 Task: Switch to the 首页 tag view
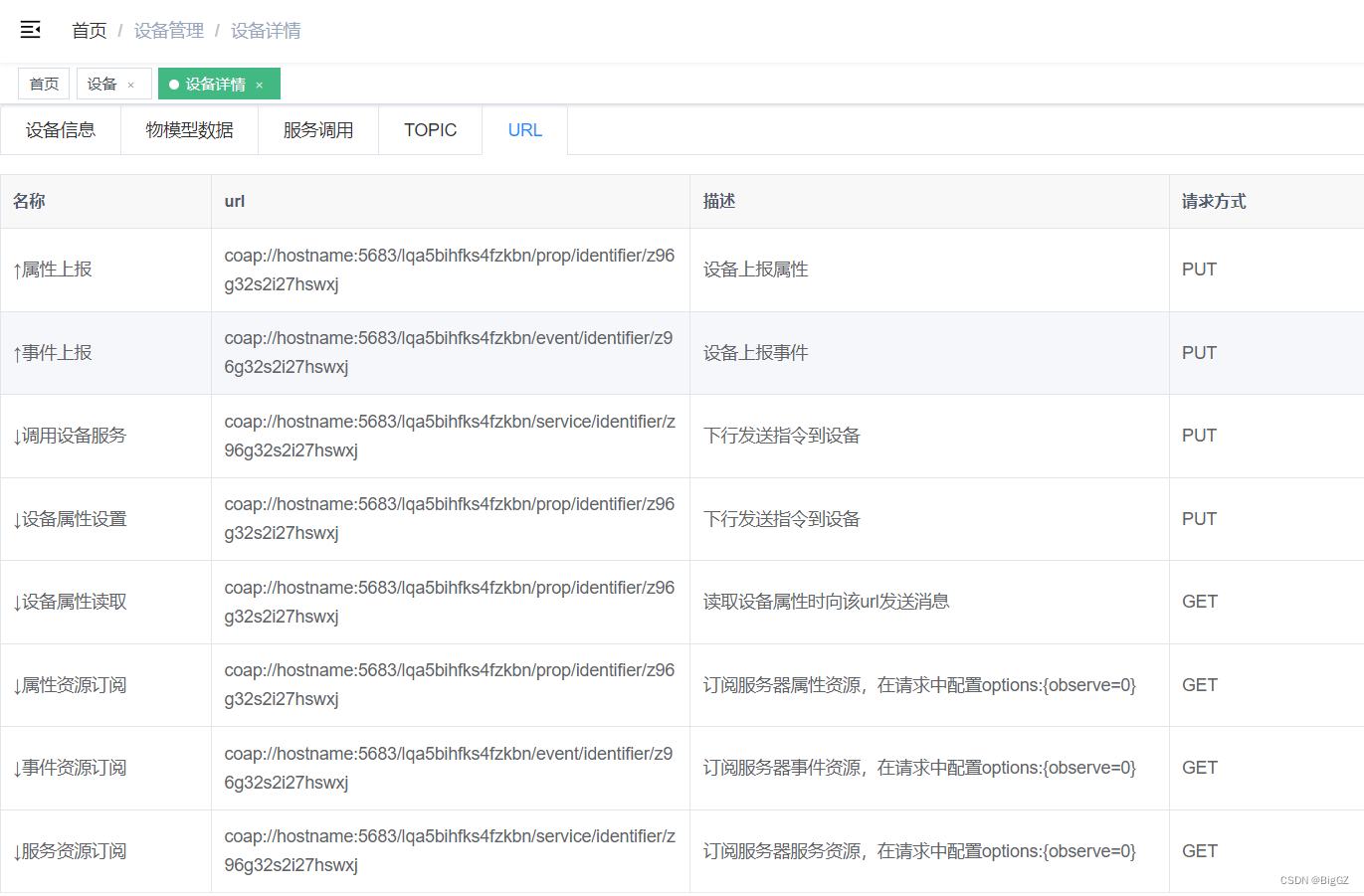point(44,84)
